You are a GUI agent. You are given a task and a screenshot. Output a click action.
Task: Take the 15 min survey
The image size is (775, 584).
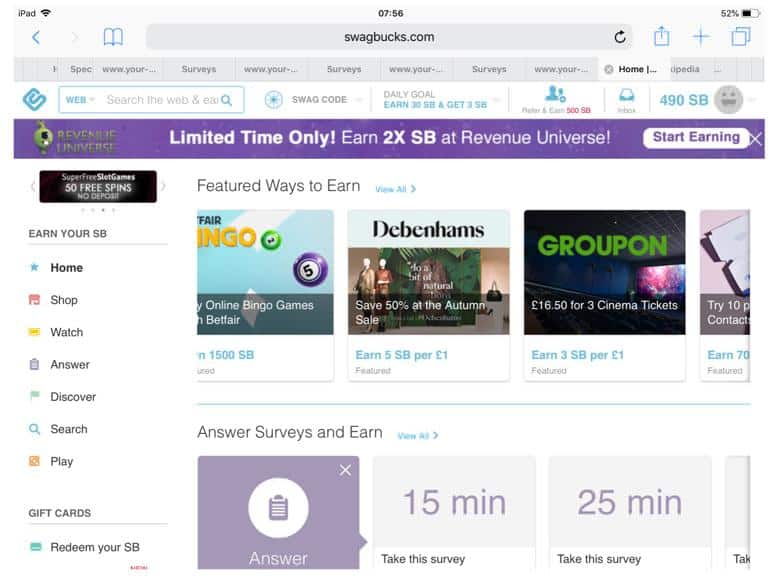coord(454,512)
